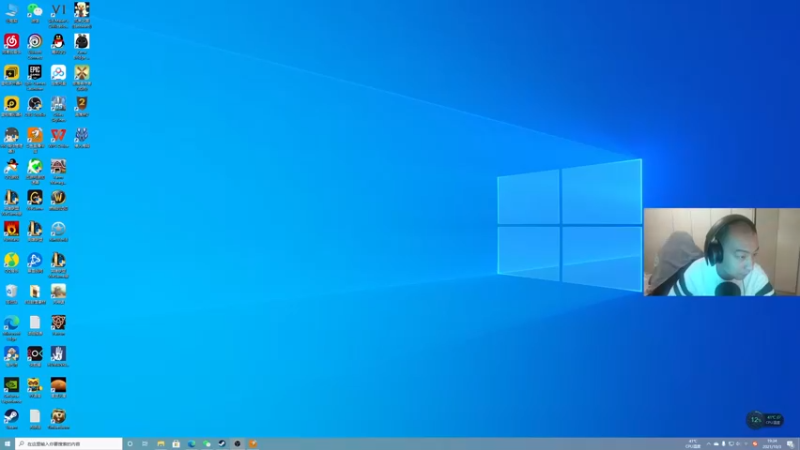Image resolution: width=800 pixels, height=450 pixels.
Task: Open the blank file icon beside Steam shortcut
Action: (35, 418)
